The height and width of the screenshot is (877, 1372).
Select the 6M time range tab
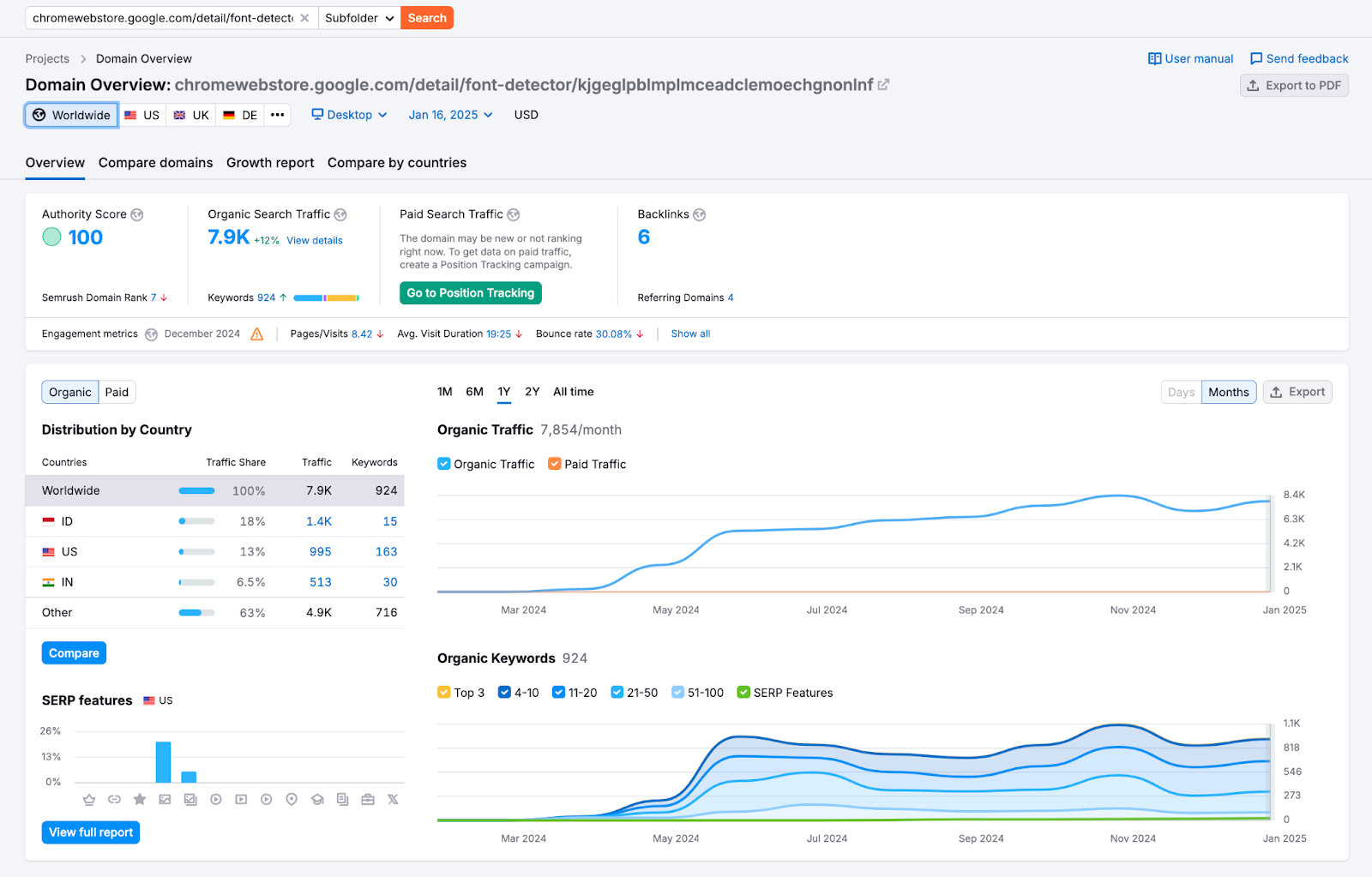coord(474,392)
